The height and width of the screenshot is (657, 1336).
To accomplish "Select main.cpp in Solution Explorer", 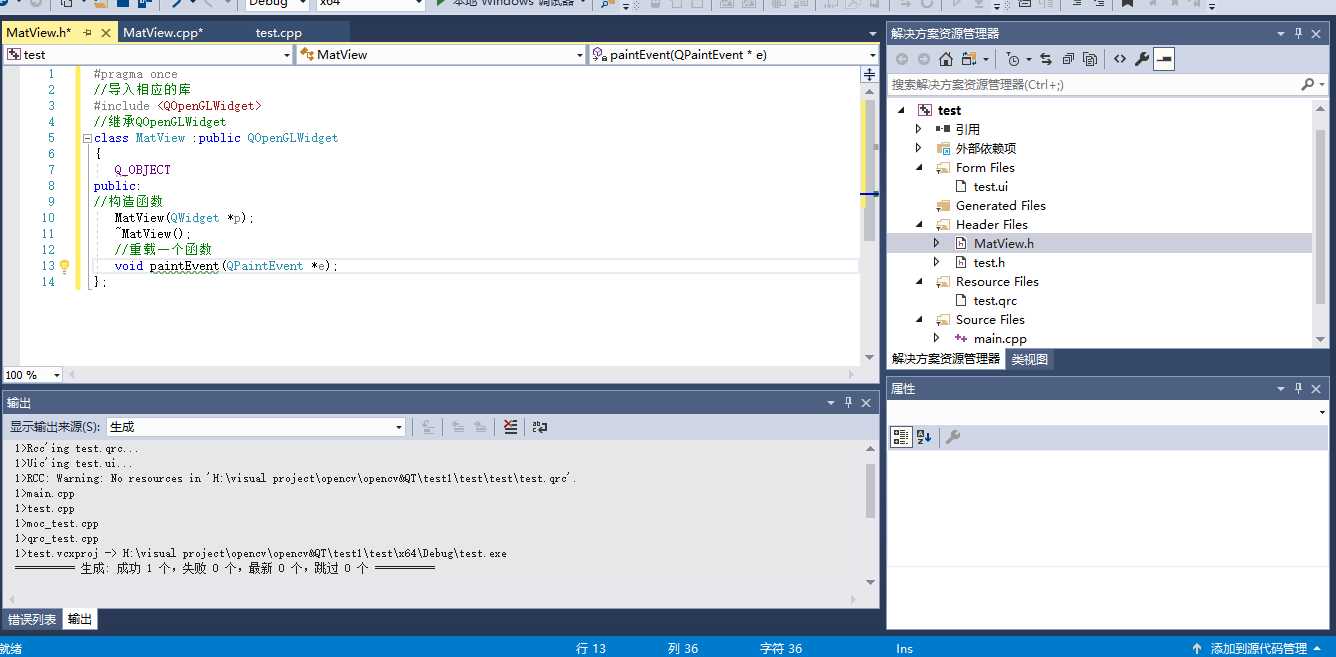I will click(1000, 339).
